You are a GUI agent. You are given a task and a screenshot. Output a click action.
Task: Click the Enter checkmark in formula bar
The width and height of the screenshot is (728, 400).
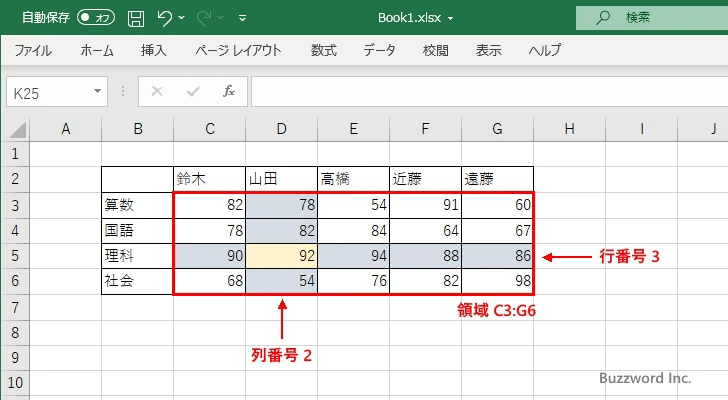coord(192,91)
